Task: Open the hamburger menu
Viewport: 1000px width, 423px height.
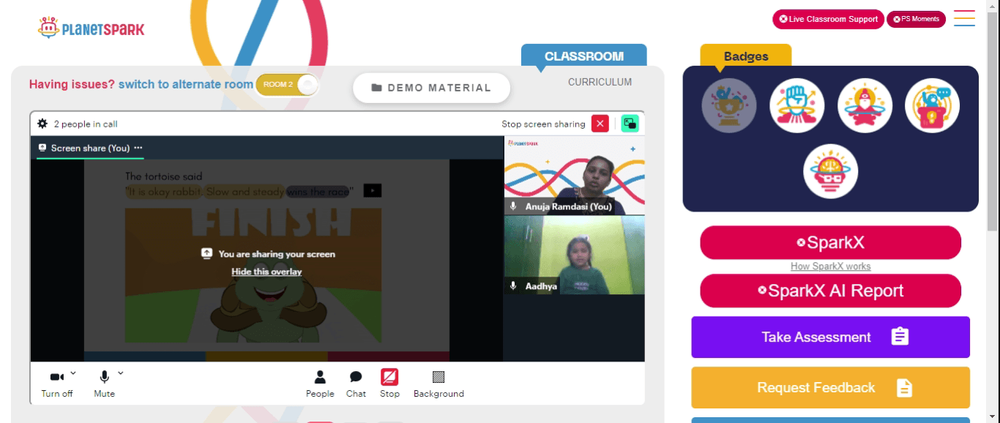Action: pyautogui.click(x=964, y=18)
